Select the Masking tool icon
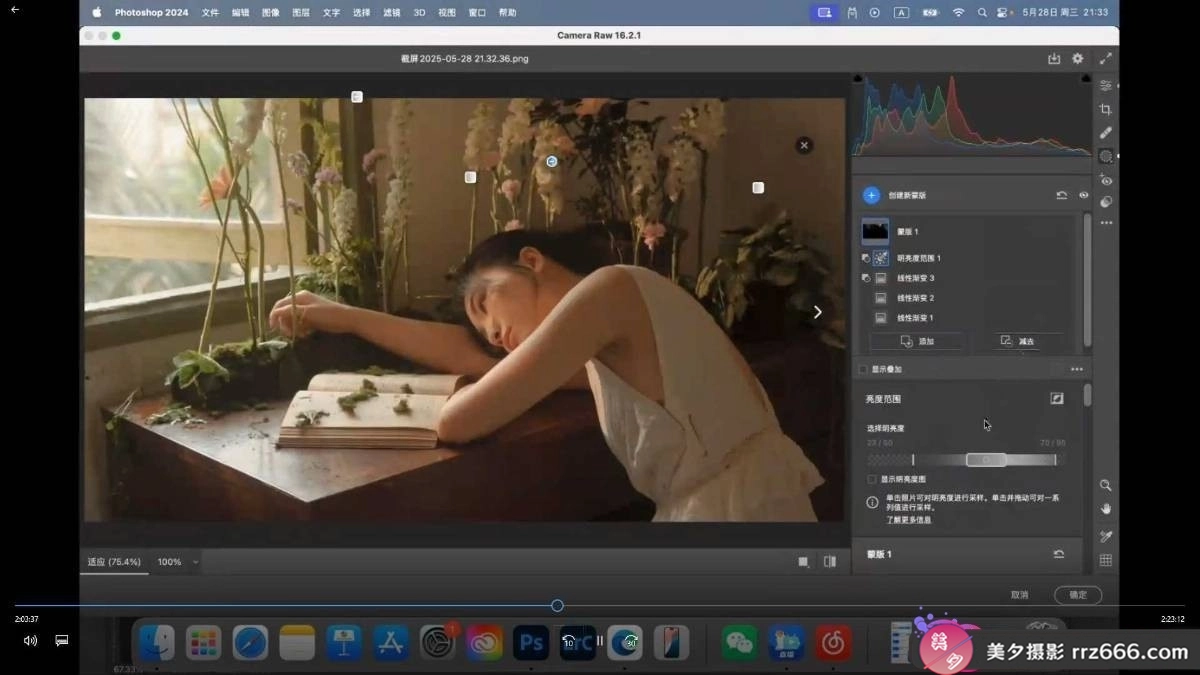1200x675 pixels. pyautogui.click(x=1105, y=156)
